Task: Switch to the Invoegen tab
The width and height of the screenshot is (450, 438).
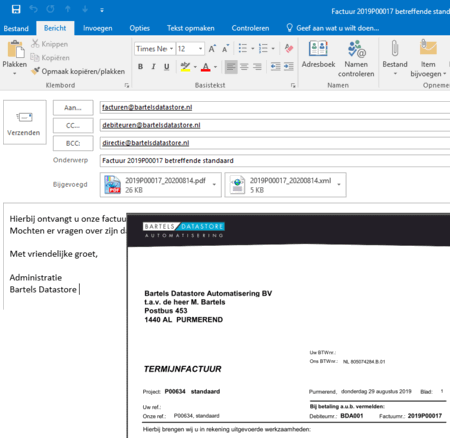Action: [98, 28]
